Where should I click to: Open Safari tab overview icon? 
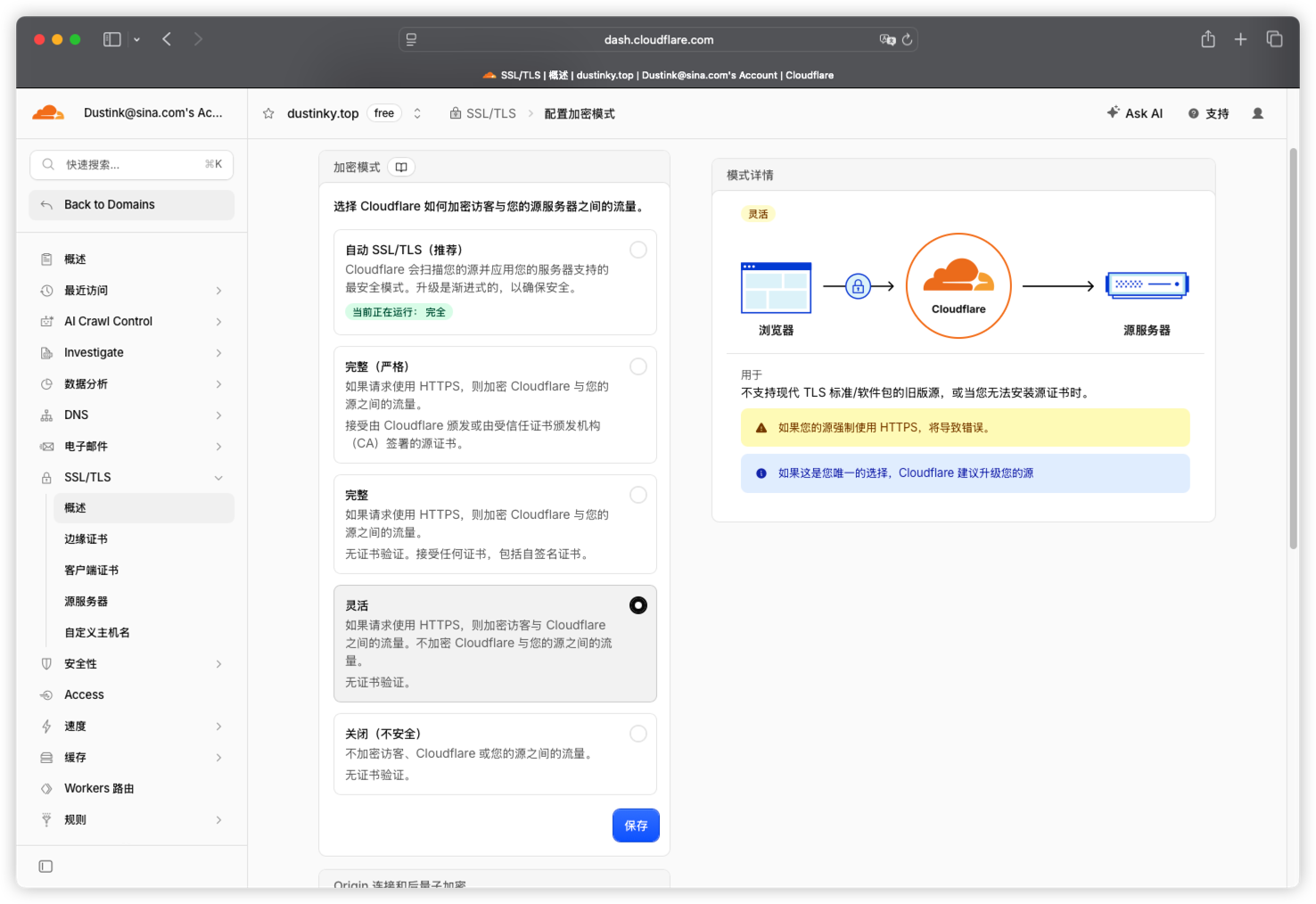tap(1275, 39)
